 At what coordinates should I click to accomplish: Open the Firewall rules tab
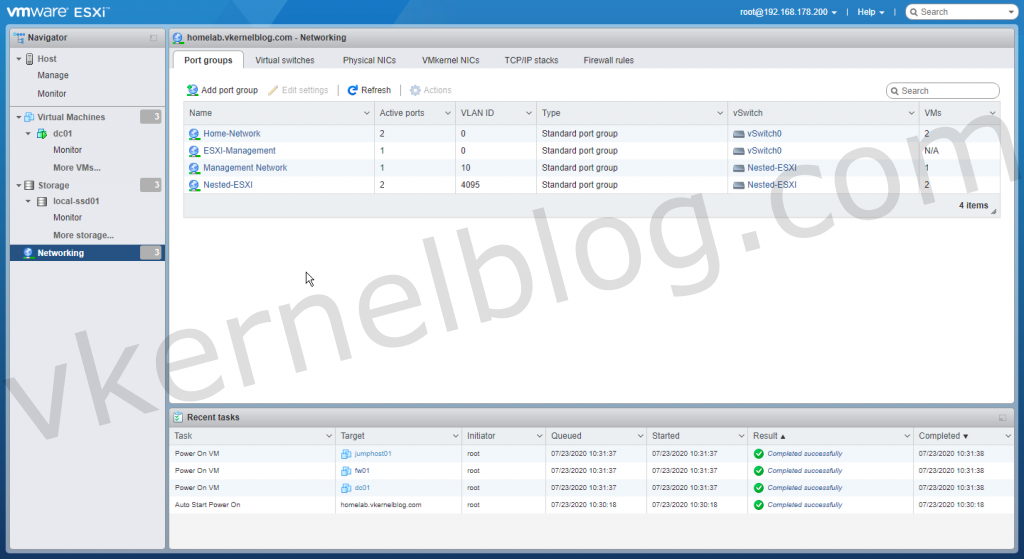click(608, 60)
